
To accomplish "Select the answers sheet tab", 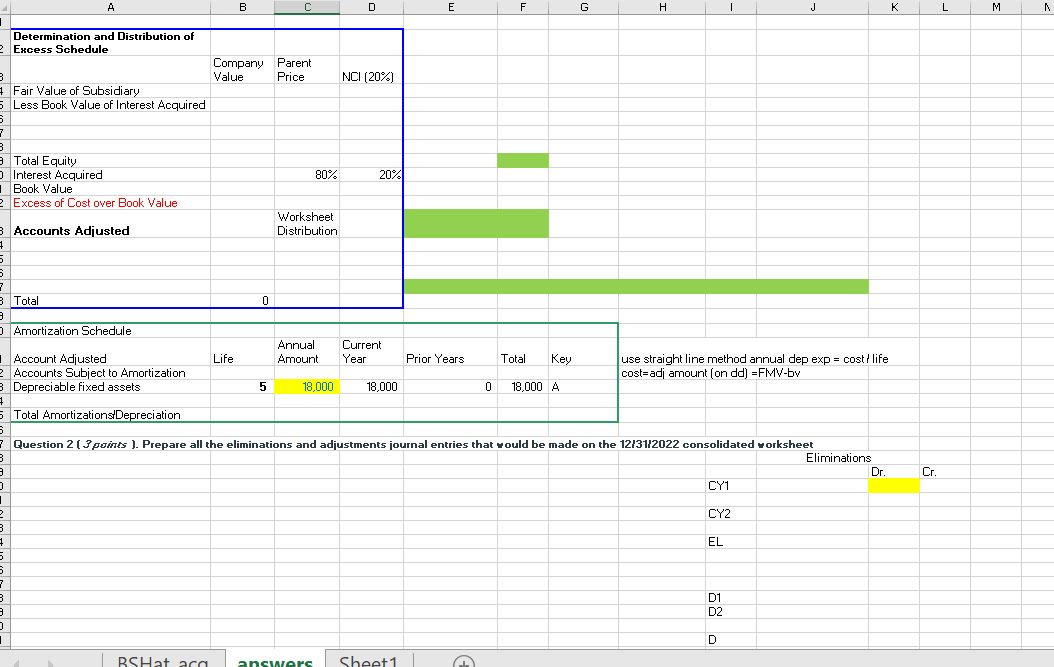I will coord(275,660).
